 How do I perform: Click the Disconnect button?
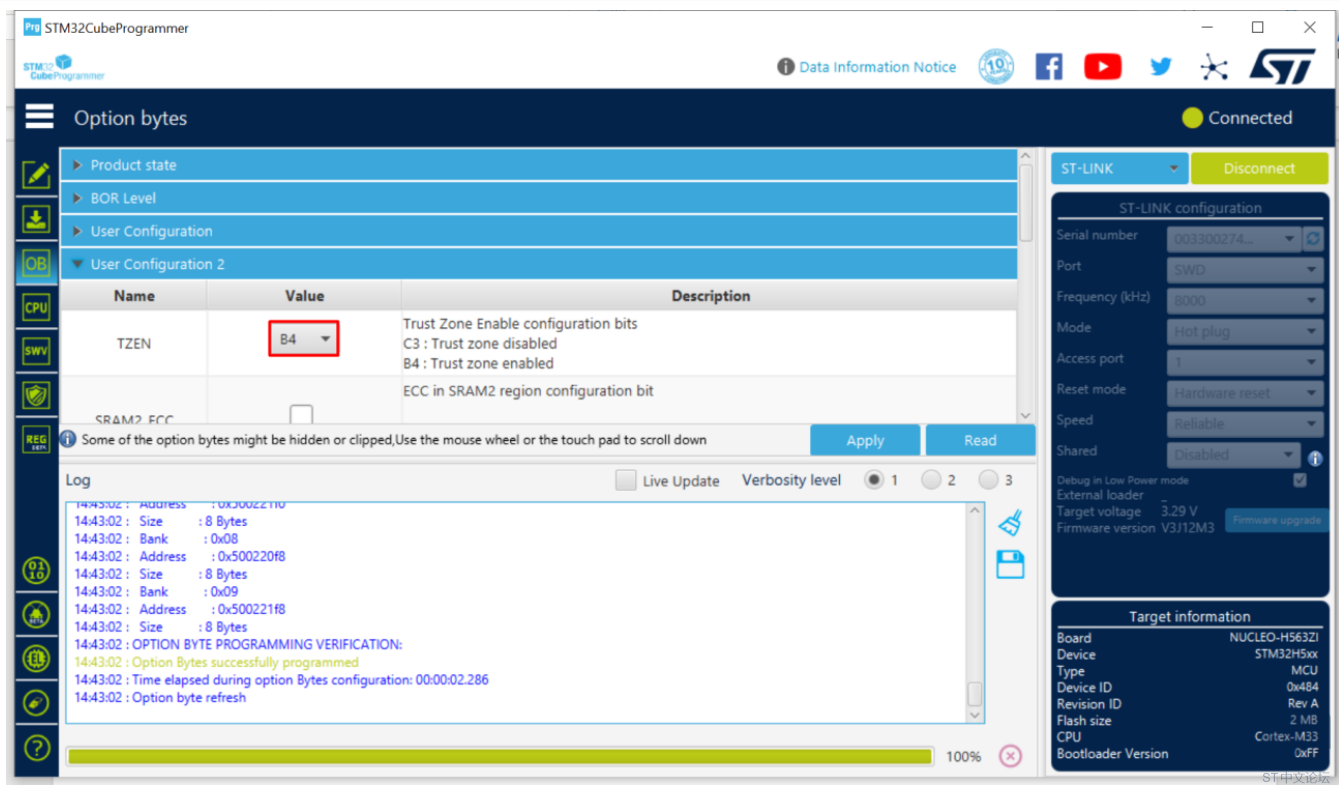pyautogui.click(x=1259, y=168)
